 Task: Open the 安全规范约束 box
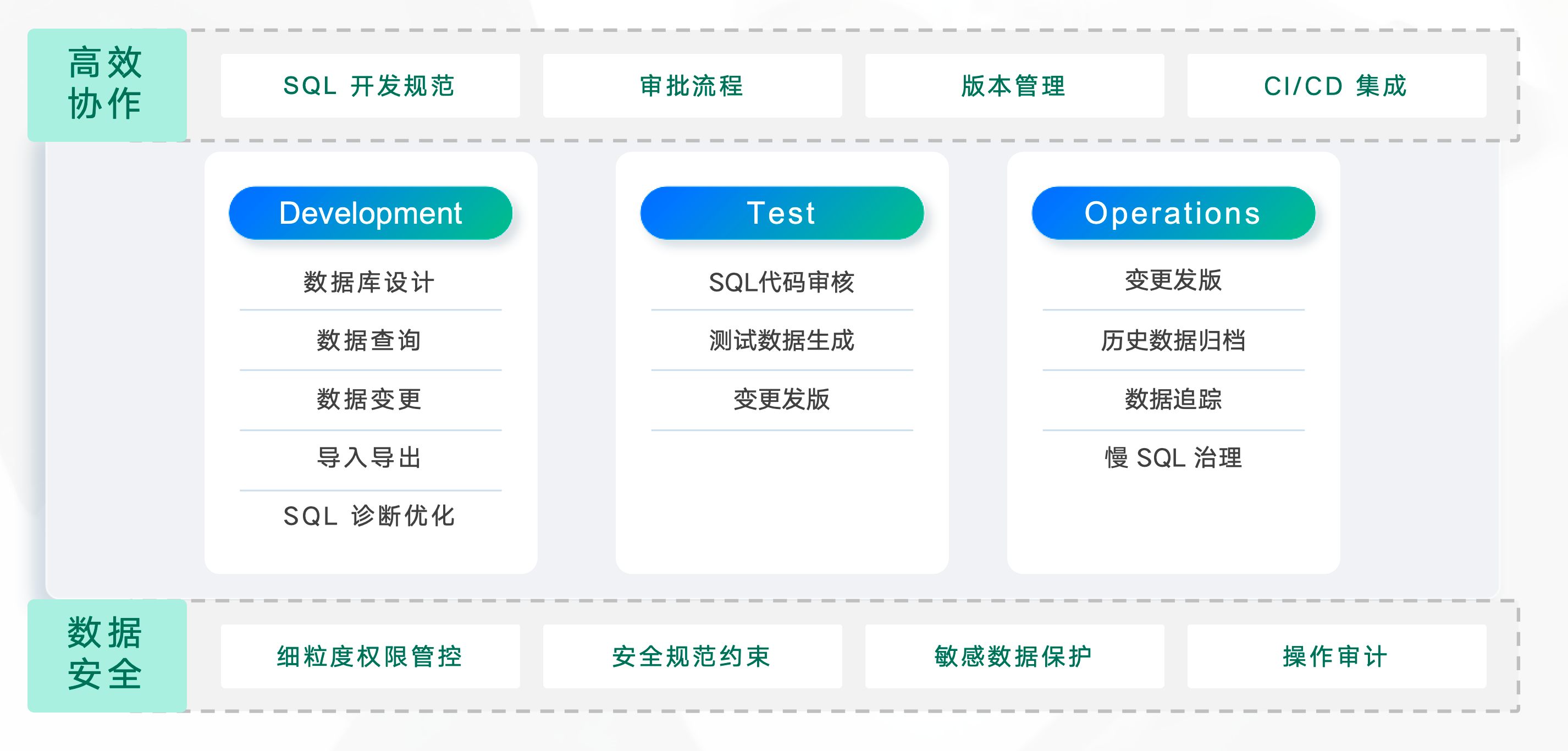(x=692, y=656)
